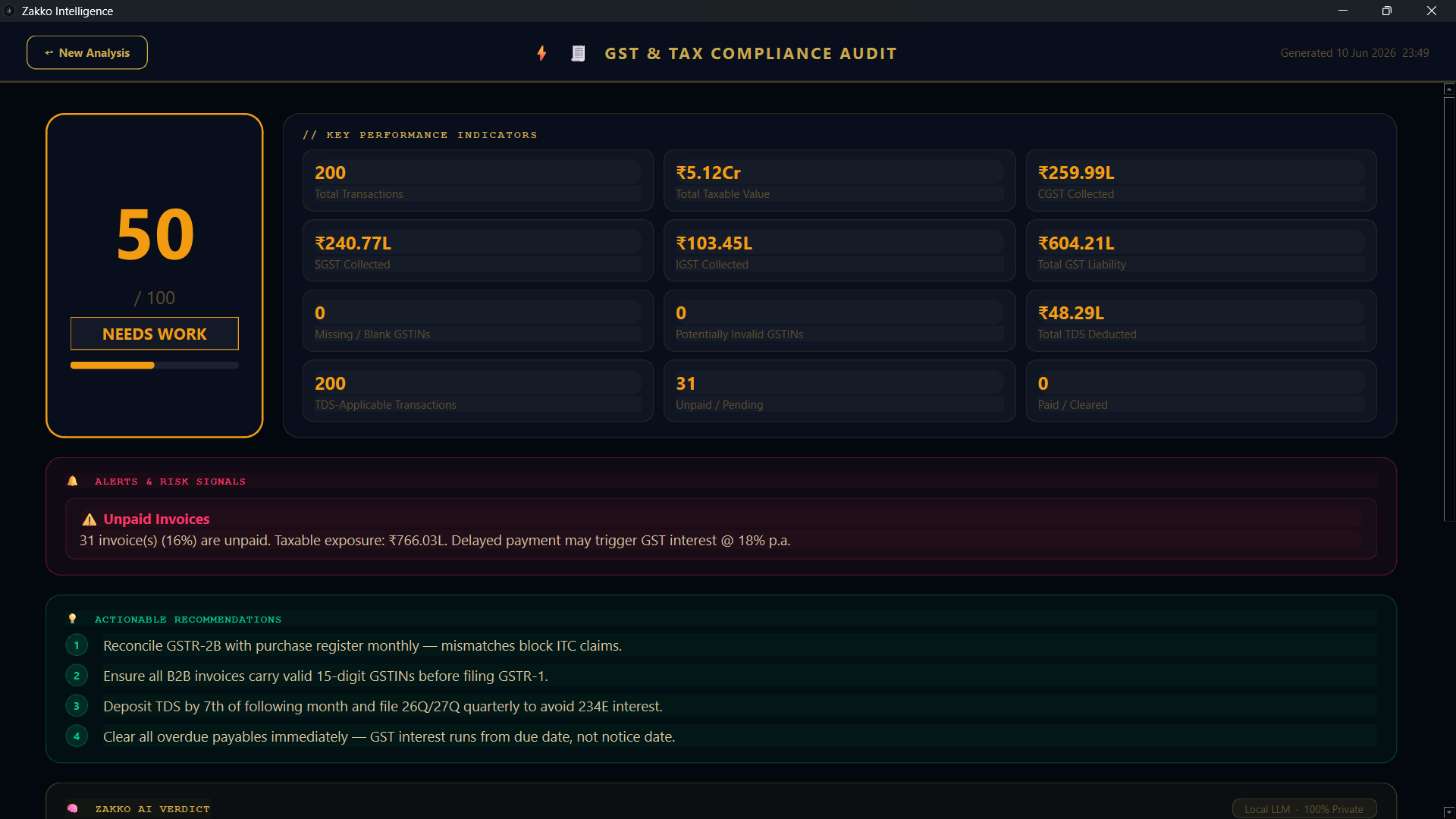Click the brain icon beside Zakko AI Verdict
Screen dimensions: 1456x819
point(73,808)
